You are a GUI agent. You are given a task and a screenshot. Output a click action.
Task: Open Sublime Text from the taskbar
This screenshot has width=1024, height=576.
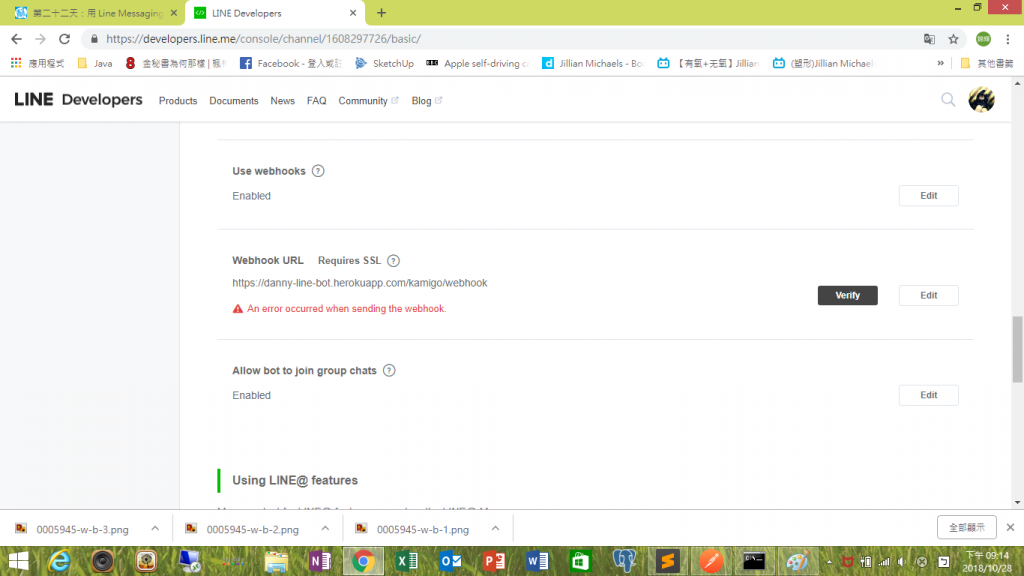coord(667,561)
